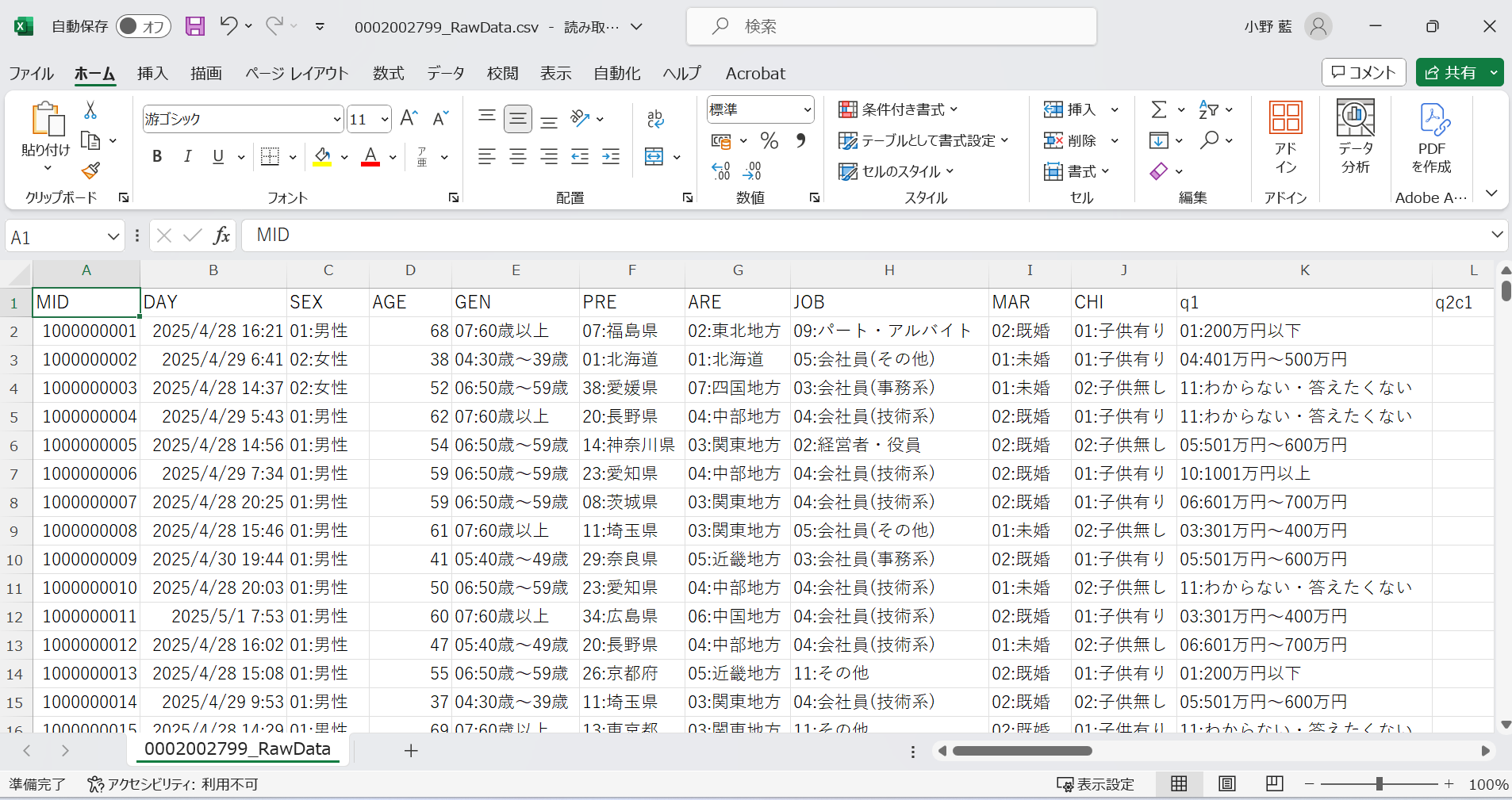The height and width of the screenshot is (800, 1512).
Task: Click the 共有 share button
Action: pos(1451,72)
